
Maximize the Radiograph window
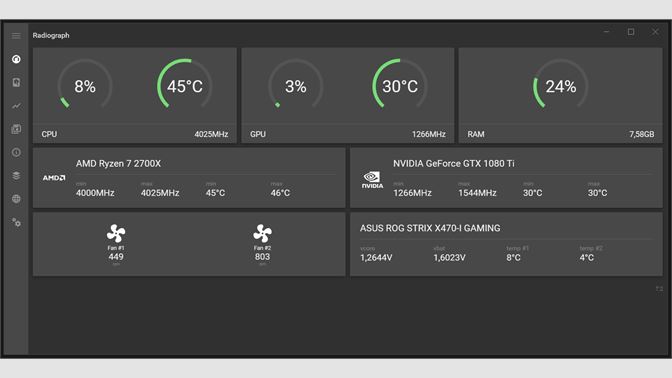click(631, 32)
